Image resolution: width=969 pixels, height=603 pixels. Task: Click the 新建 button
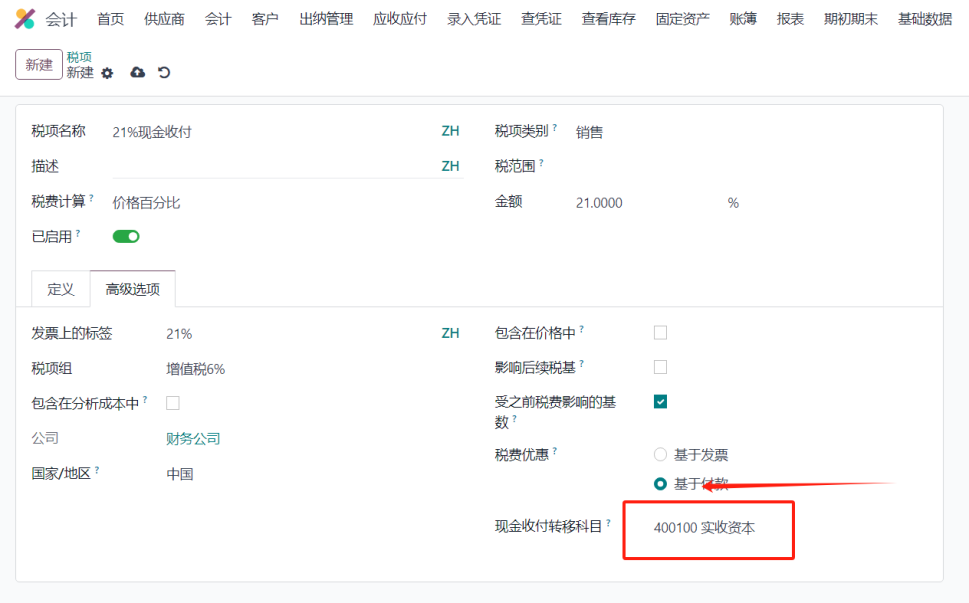point(39,65)
